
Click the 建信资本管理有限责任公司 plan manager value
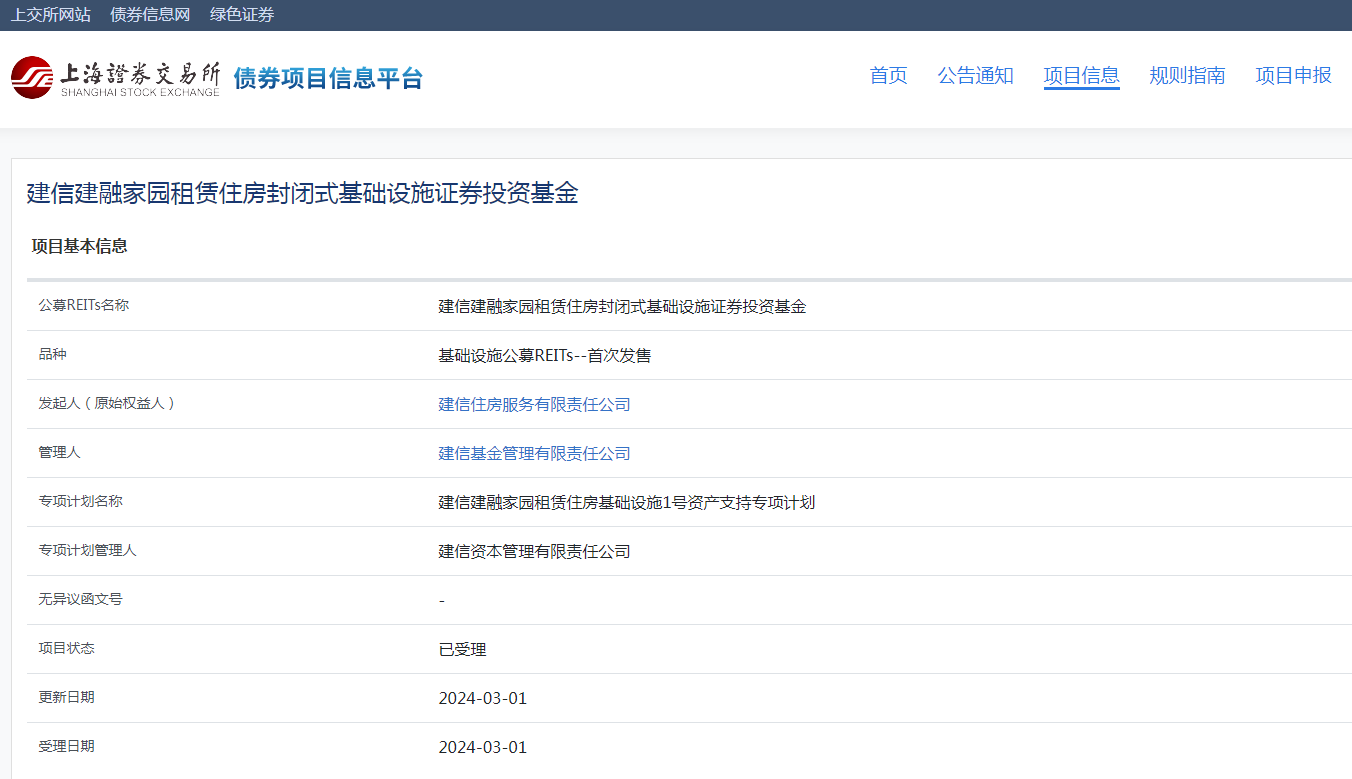click(x=534, y=552)
